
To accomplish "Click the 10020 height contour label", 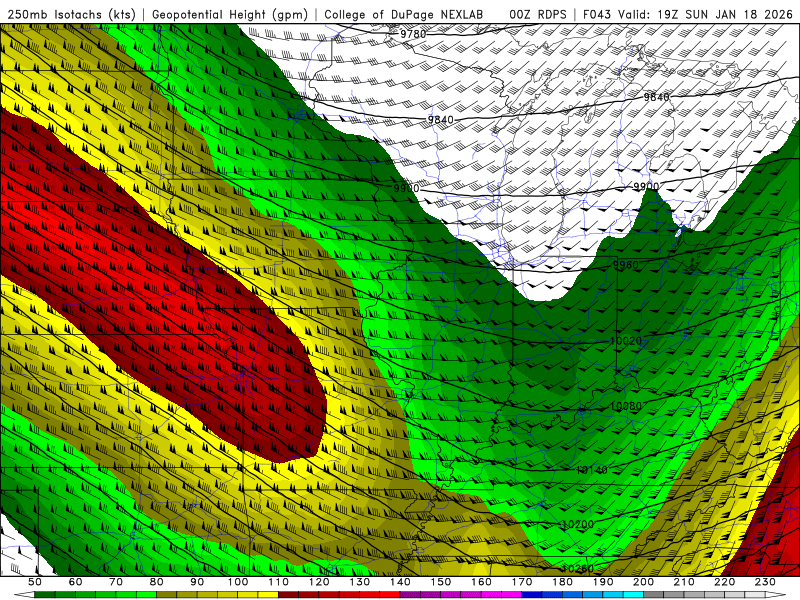I will 626,341.
